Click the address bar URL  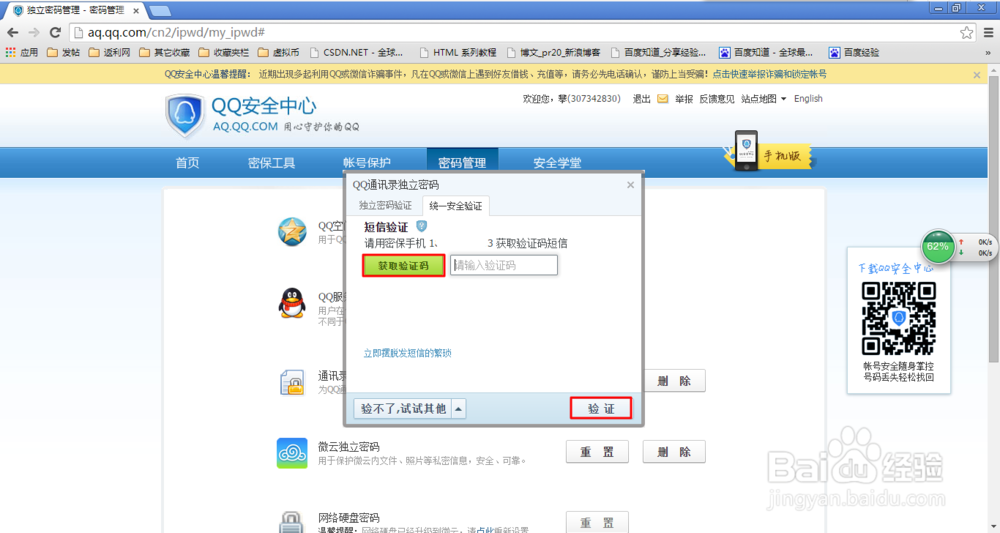(176, 33)
